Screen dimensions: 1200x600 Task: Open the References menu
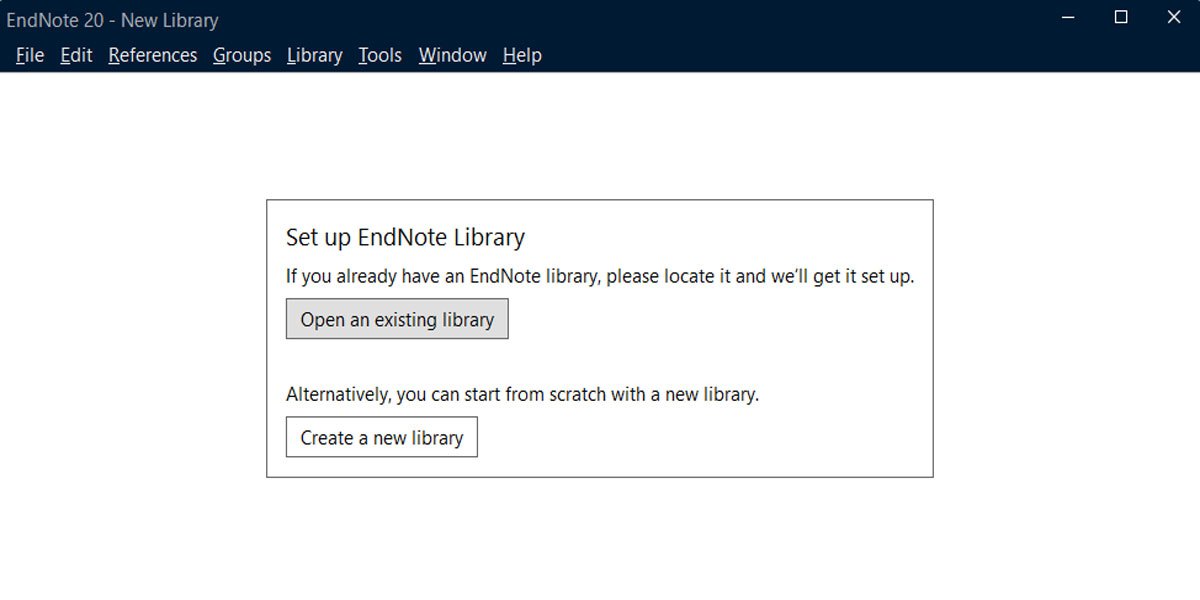[x=152, y=55]
